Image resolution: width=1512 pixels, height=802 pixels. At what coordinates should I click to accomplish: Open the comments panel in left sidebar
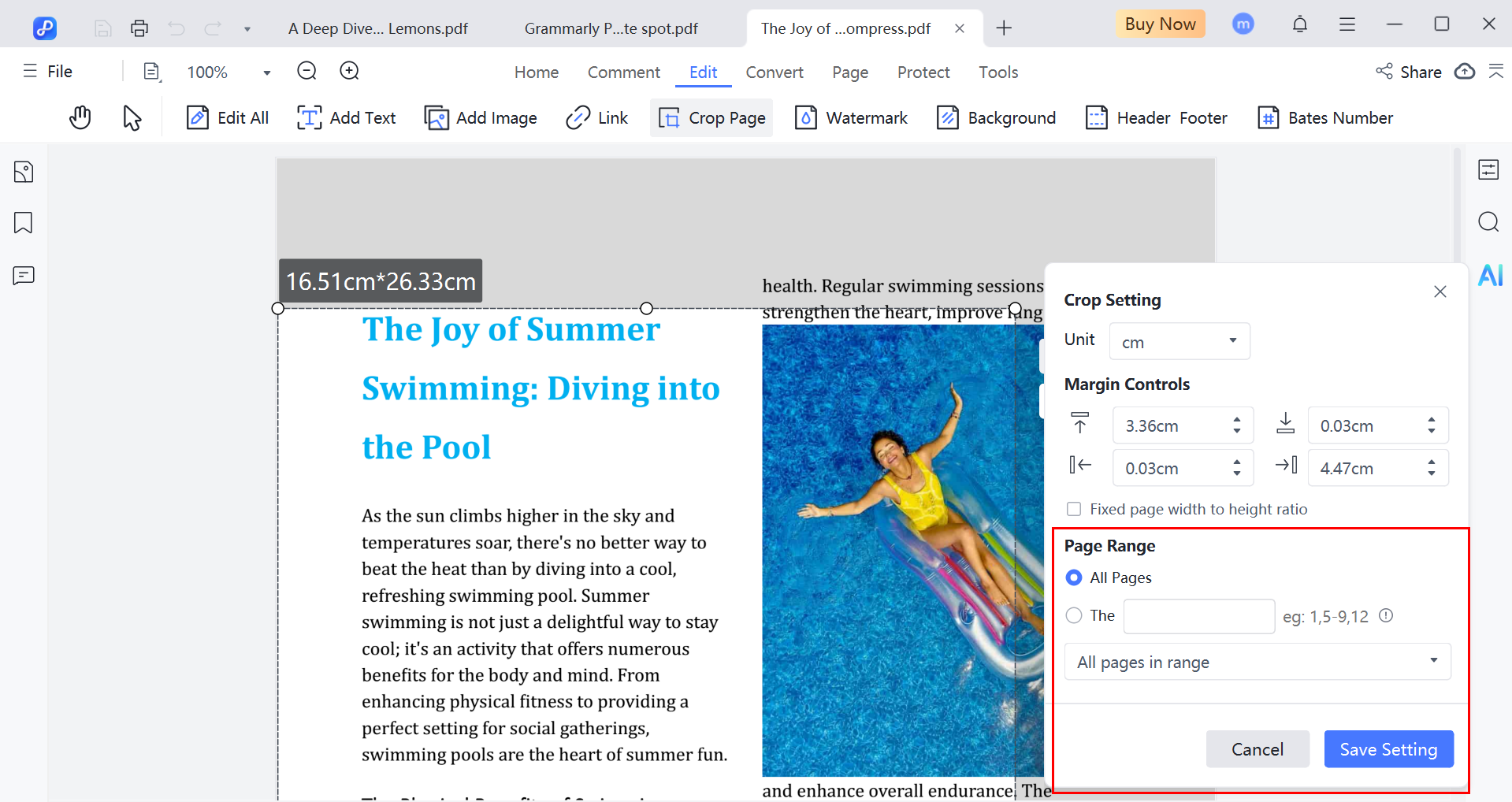coord(24,276)
